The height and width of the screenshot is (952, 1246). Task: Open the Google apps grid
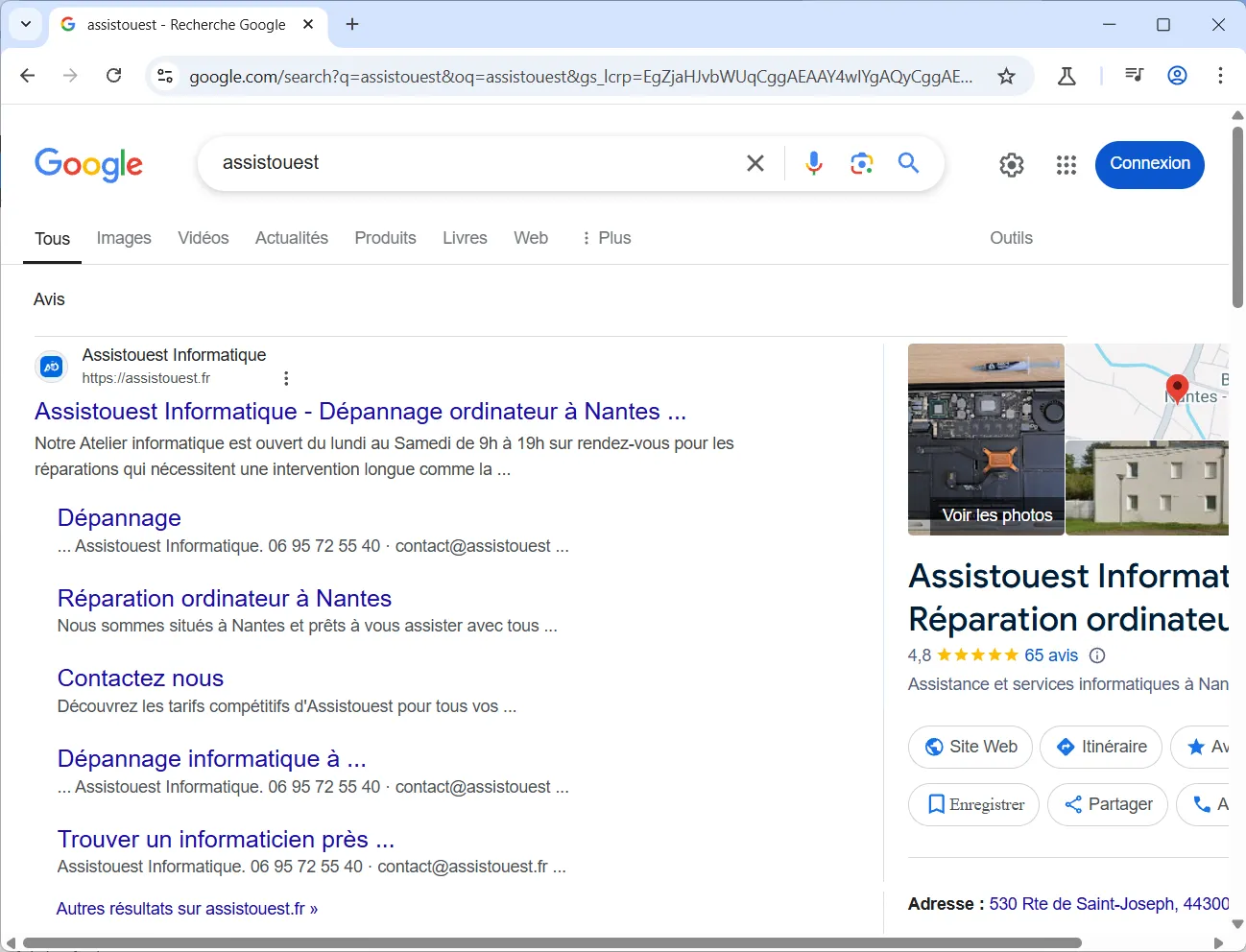(x=1066, y=165)
